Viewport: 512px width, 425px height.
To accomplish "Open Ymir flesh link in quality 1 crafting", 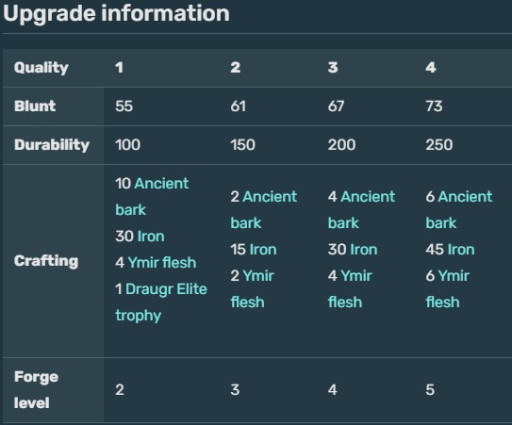I will pyautogui.click(x=162, y=263).
